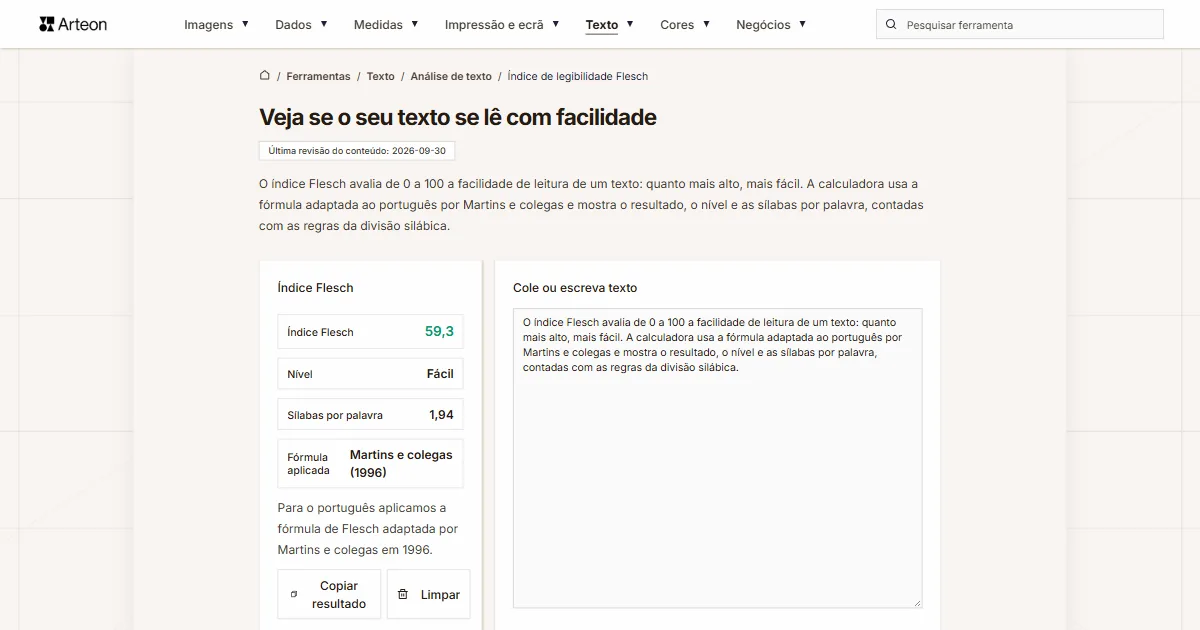This screenshot has width=1200, height=630.
Task: Open the Cores menu
Action: [x=677, y=24]
